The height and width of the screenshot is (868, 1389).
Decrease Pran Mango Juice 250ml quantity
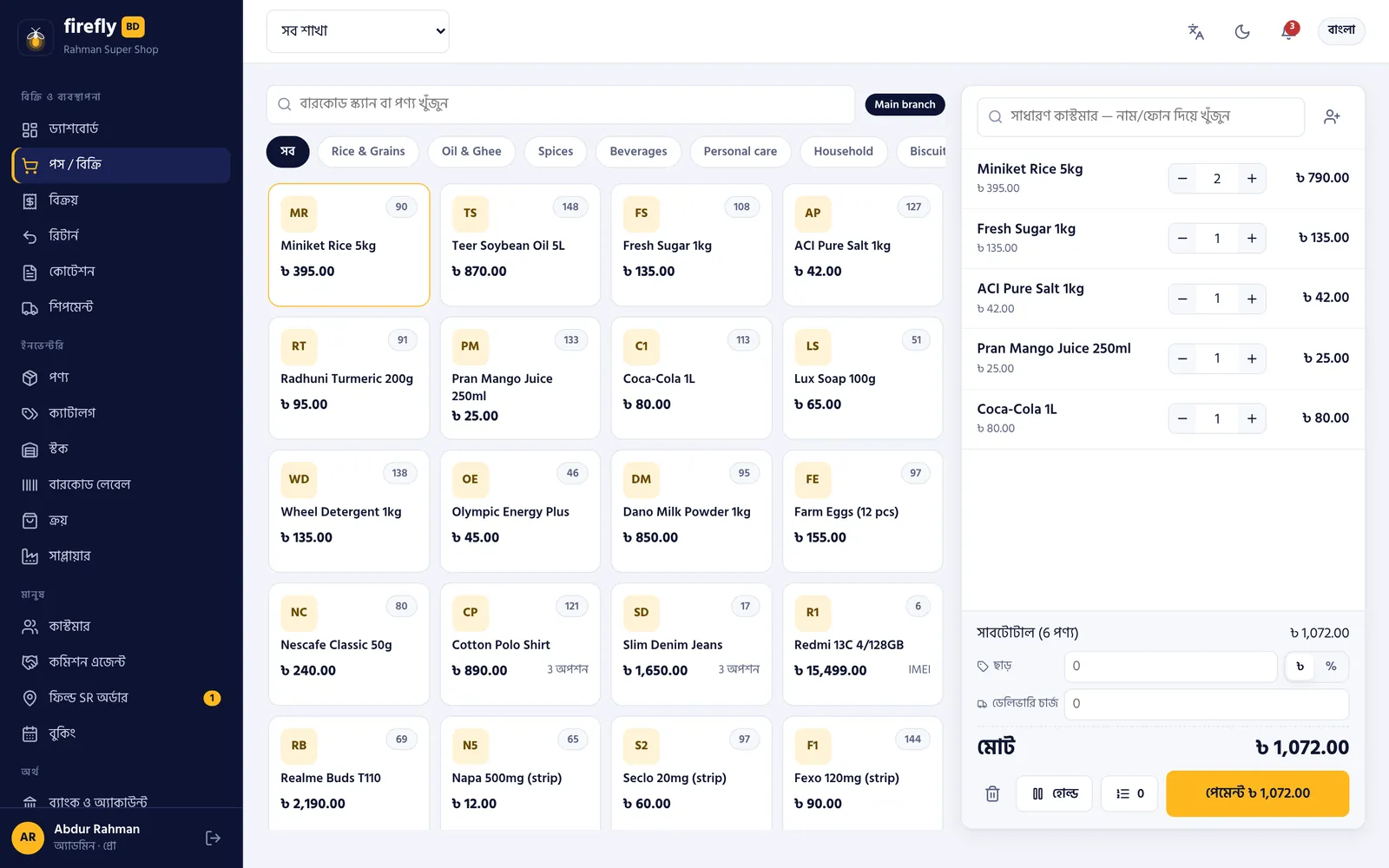coord(1182,358)
